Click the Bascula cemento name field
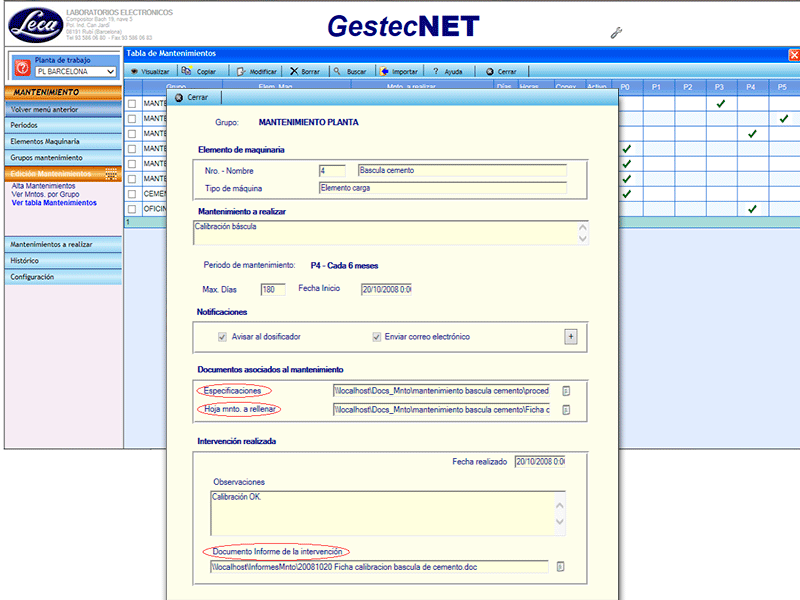800x600 pixels. (x=462, y=170)
